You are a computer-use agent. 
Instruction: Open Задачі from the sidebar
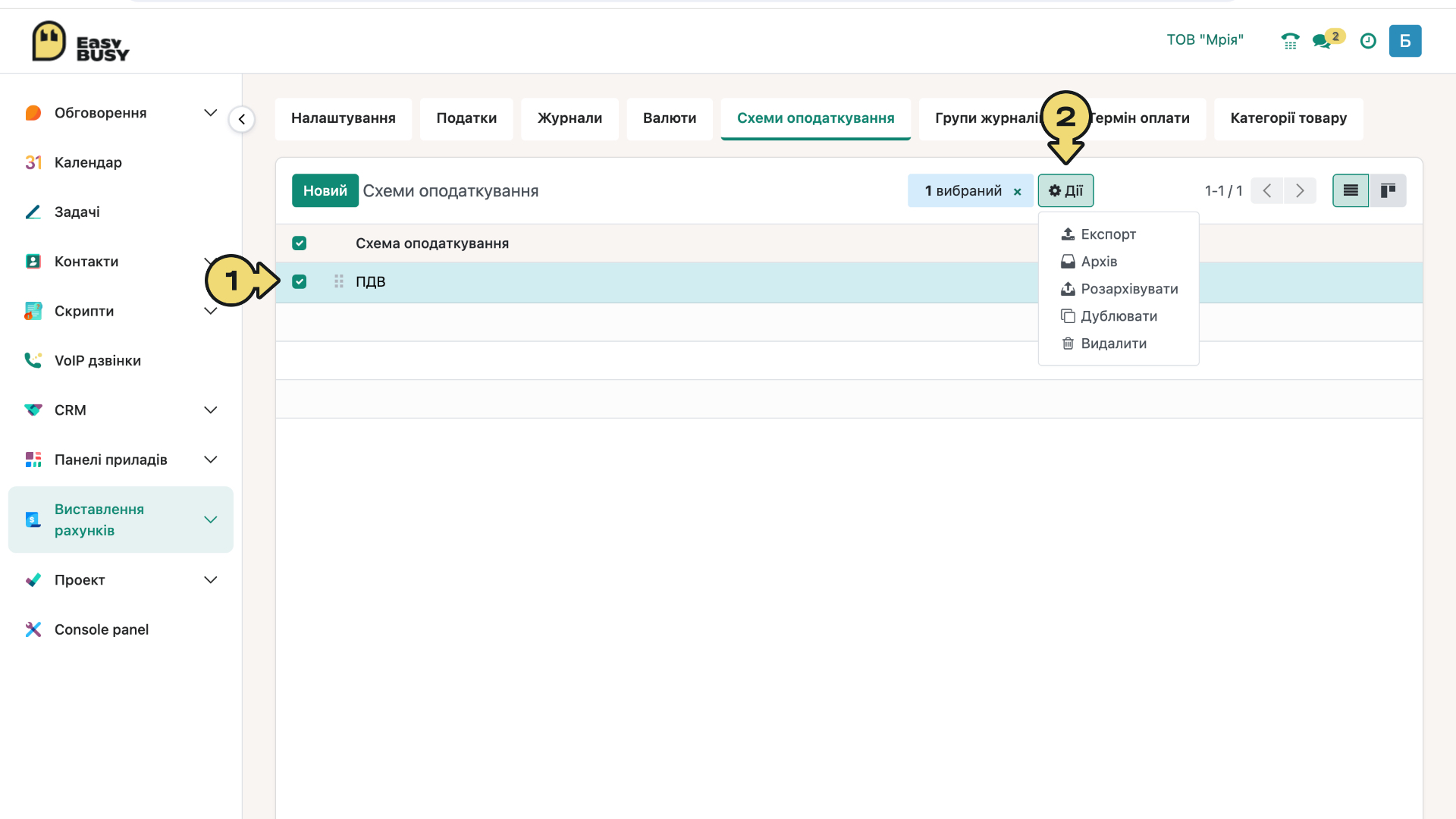pos(77,212)
